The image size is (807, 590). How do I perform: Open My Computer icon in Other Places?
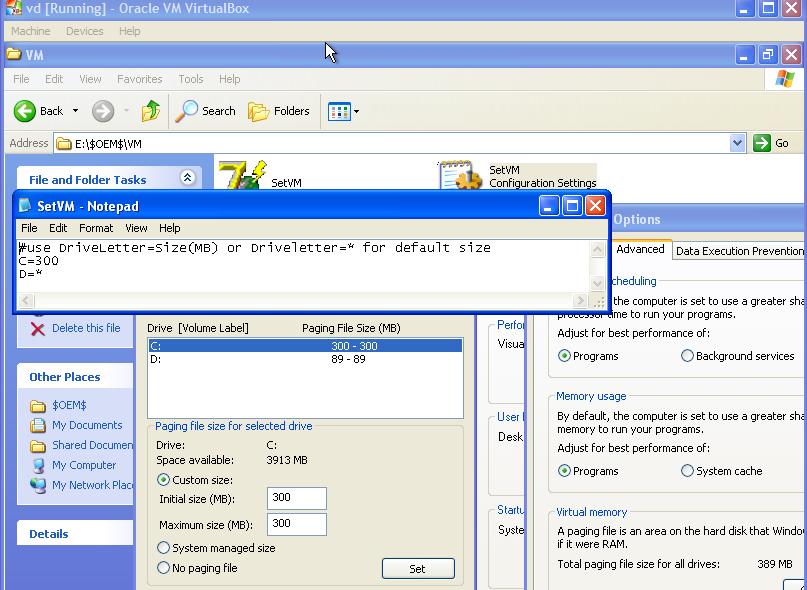(38, 465)
